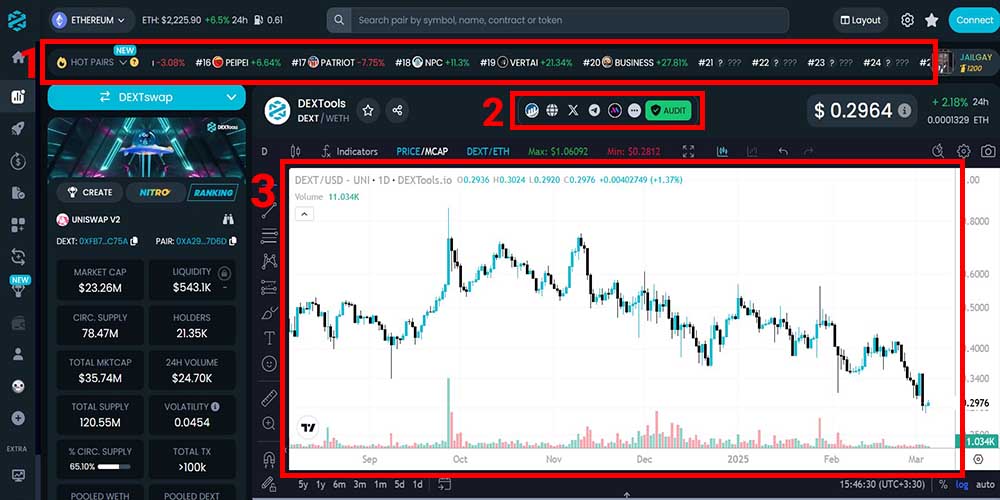Open the binoculars icon next to Uniswap V2
This screenshot has width=1000, height=500.
228,219
